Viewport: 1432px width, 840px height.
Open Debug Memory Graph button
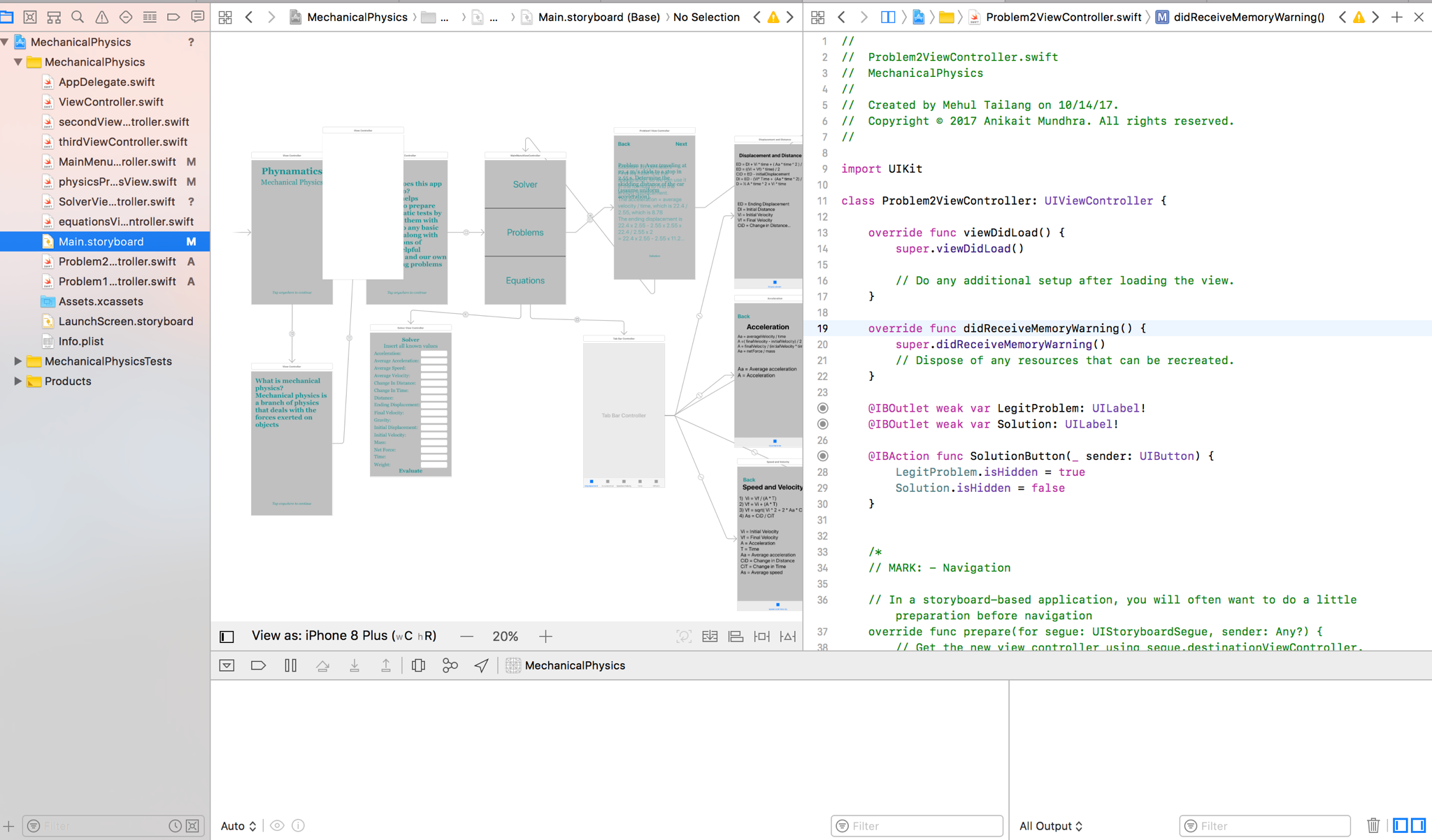pyautogui.click(x=450, y=665)
